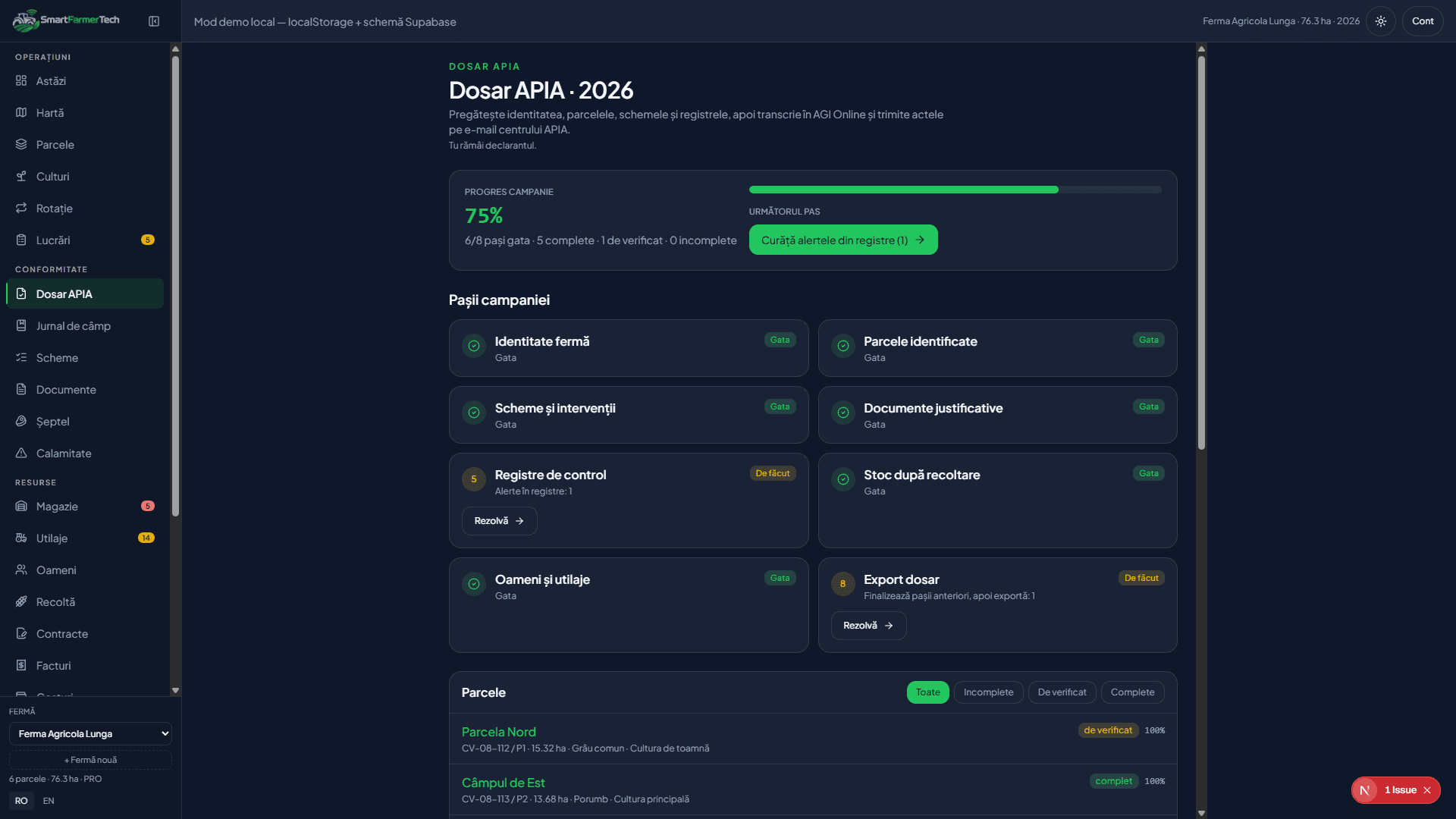Viewport: 1456px width, 819px height.
Task: Open the Parcela Nord parcel link
Action: [x=499, y=732]
